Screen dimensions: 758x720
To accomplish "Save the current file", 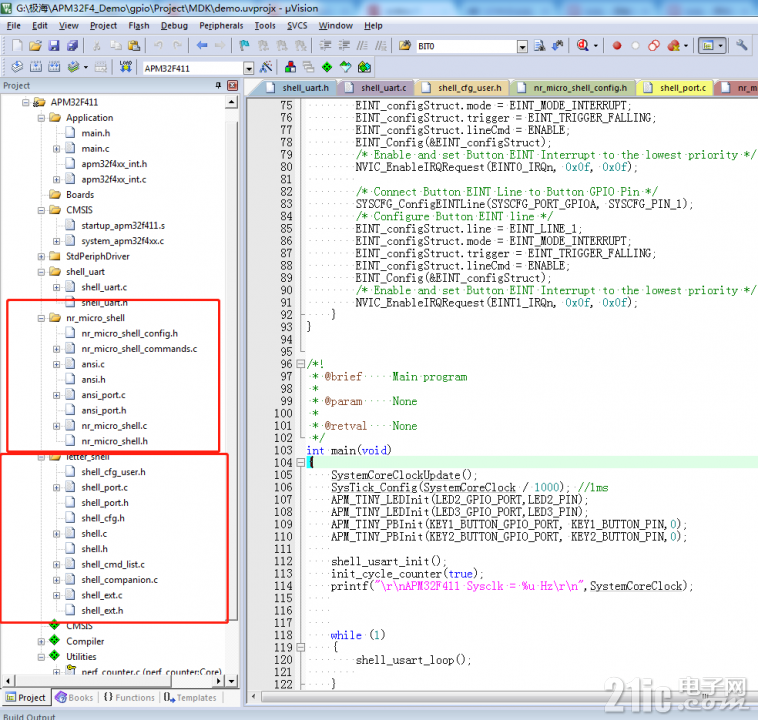I will click(54, 45).
